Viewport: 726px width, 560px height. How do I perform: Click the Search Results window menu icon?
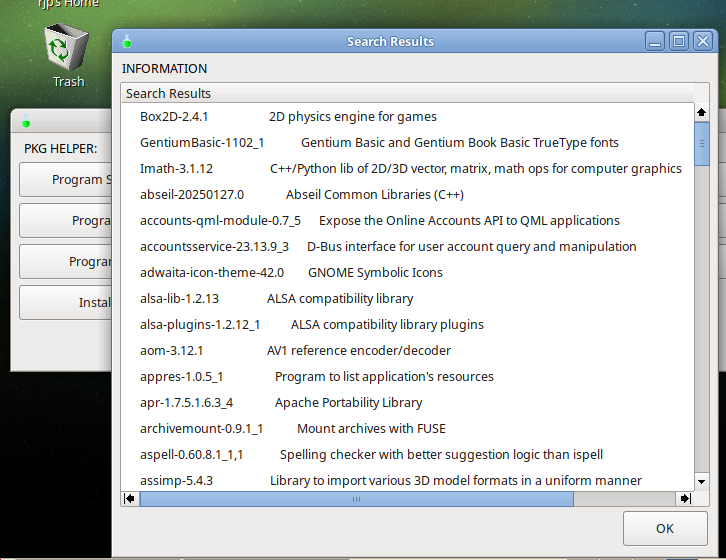[x=126, y=41]
